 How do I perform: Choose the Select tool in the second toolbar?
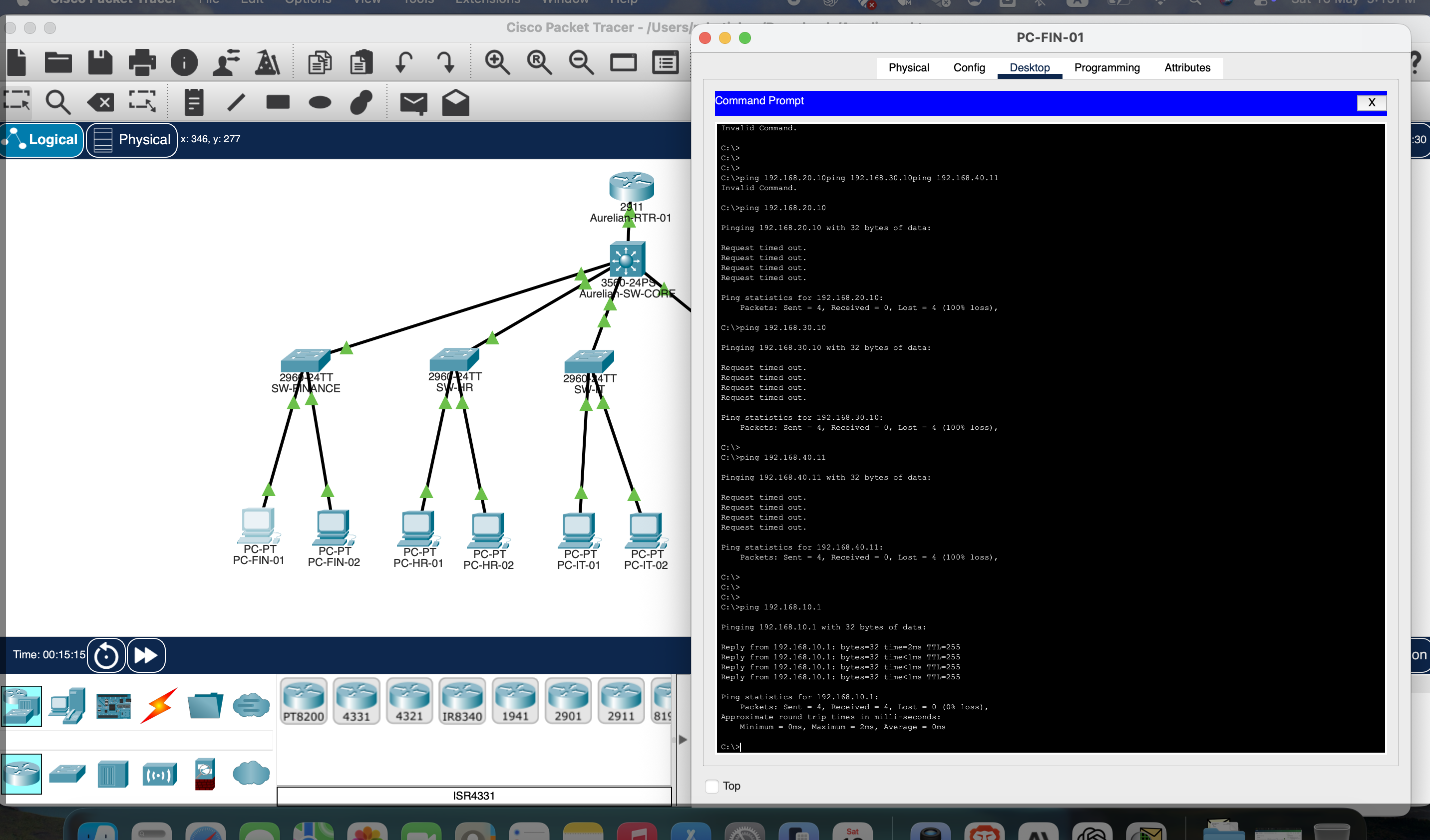(x=17, y=102)
